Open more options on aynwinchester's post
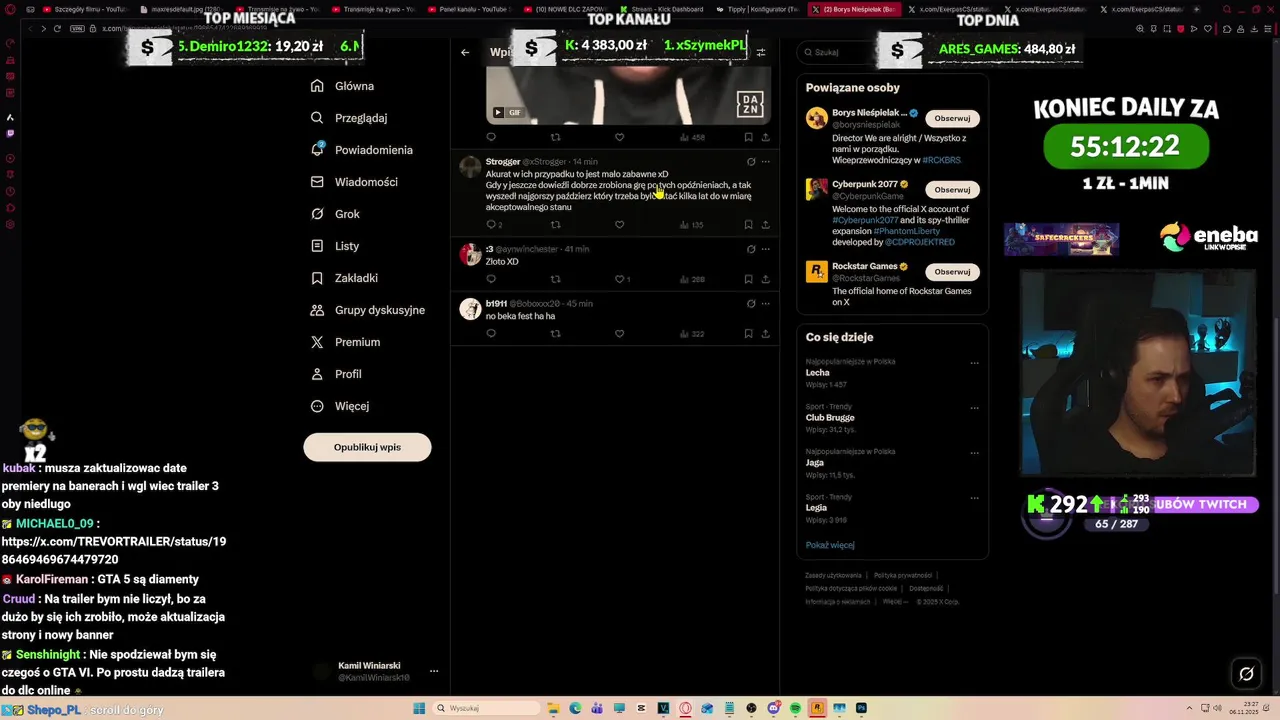This screenshot has height=720, width=1280. coord(766,249)
